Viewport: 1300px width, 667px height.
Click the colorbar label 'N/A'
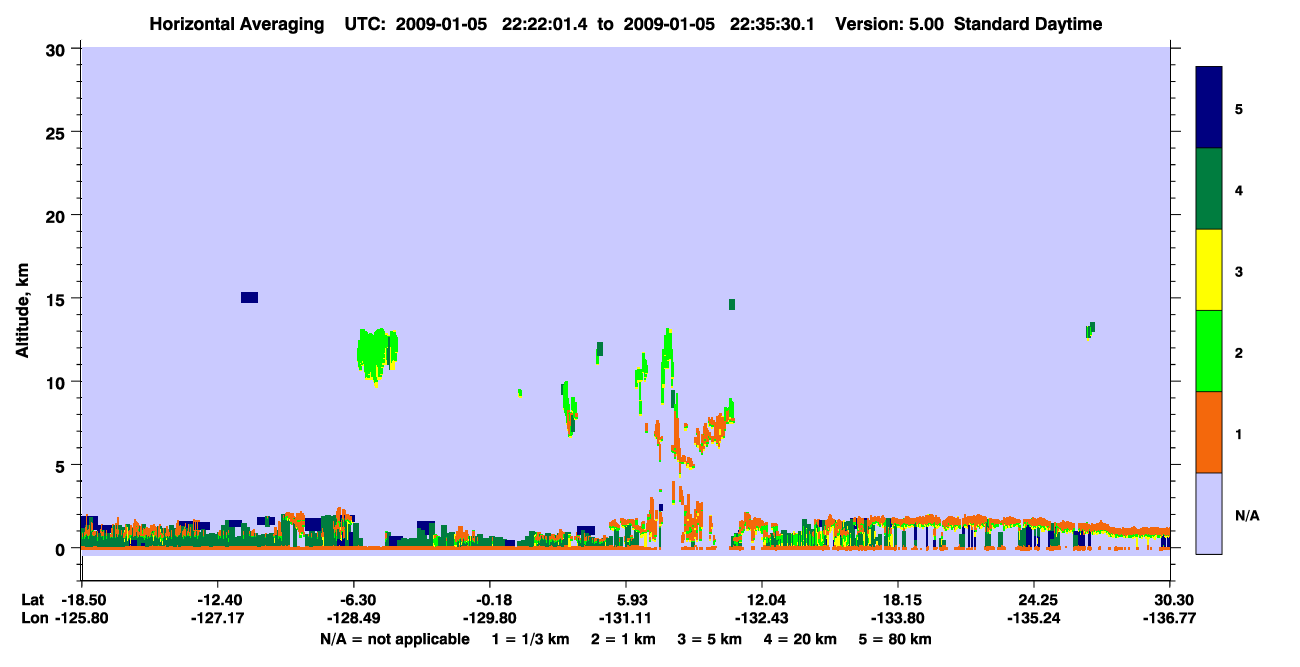[x=1246, y=515]
